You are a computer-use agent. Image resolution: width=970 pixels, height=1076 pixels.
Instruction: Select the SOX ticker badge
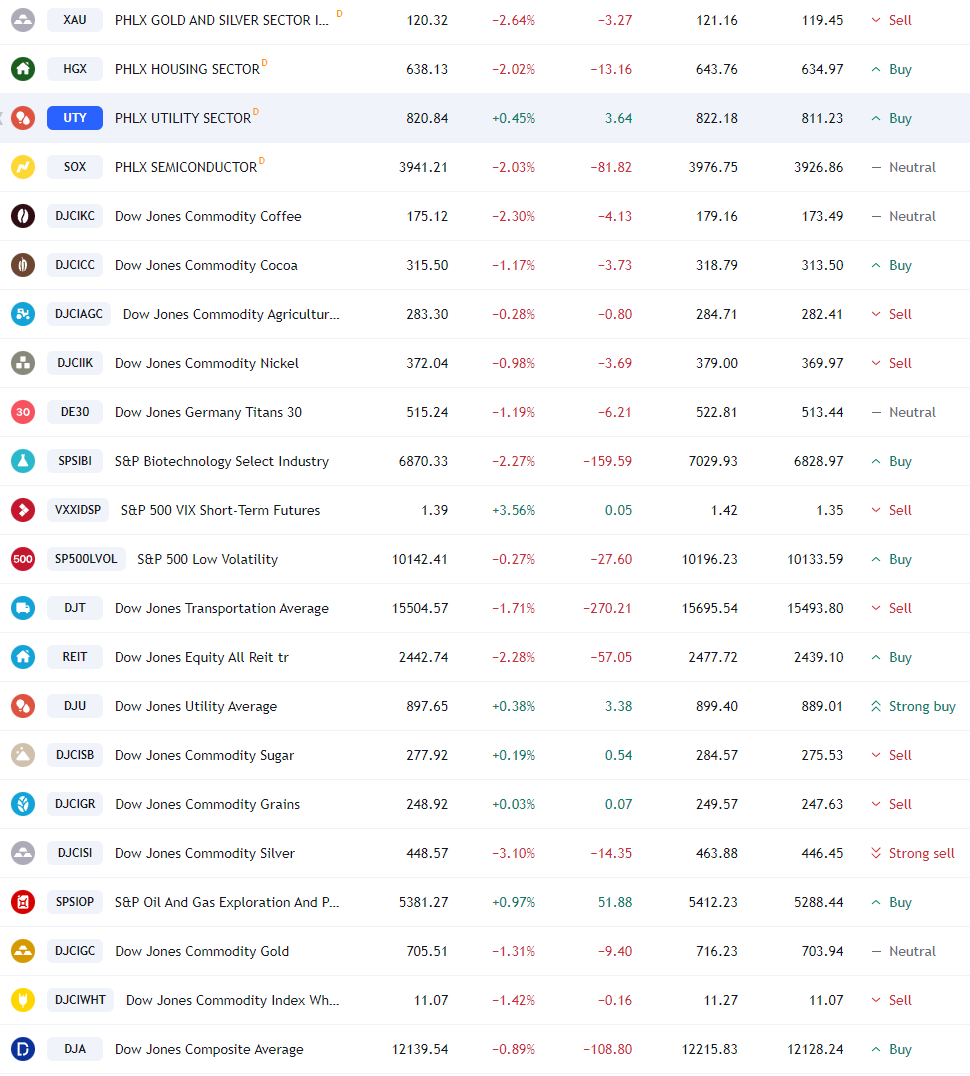[x=75, y=167]
